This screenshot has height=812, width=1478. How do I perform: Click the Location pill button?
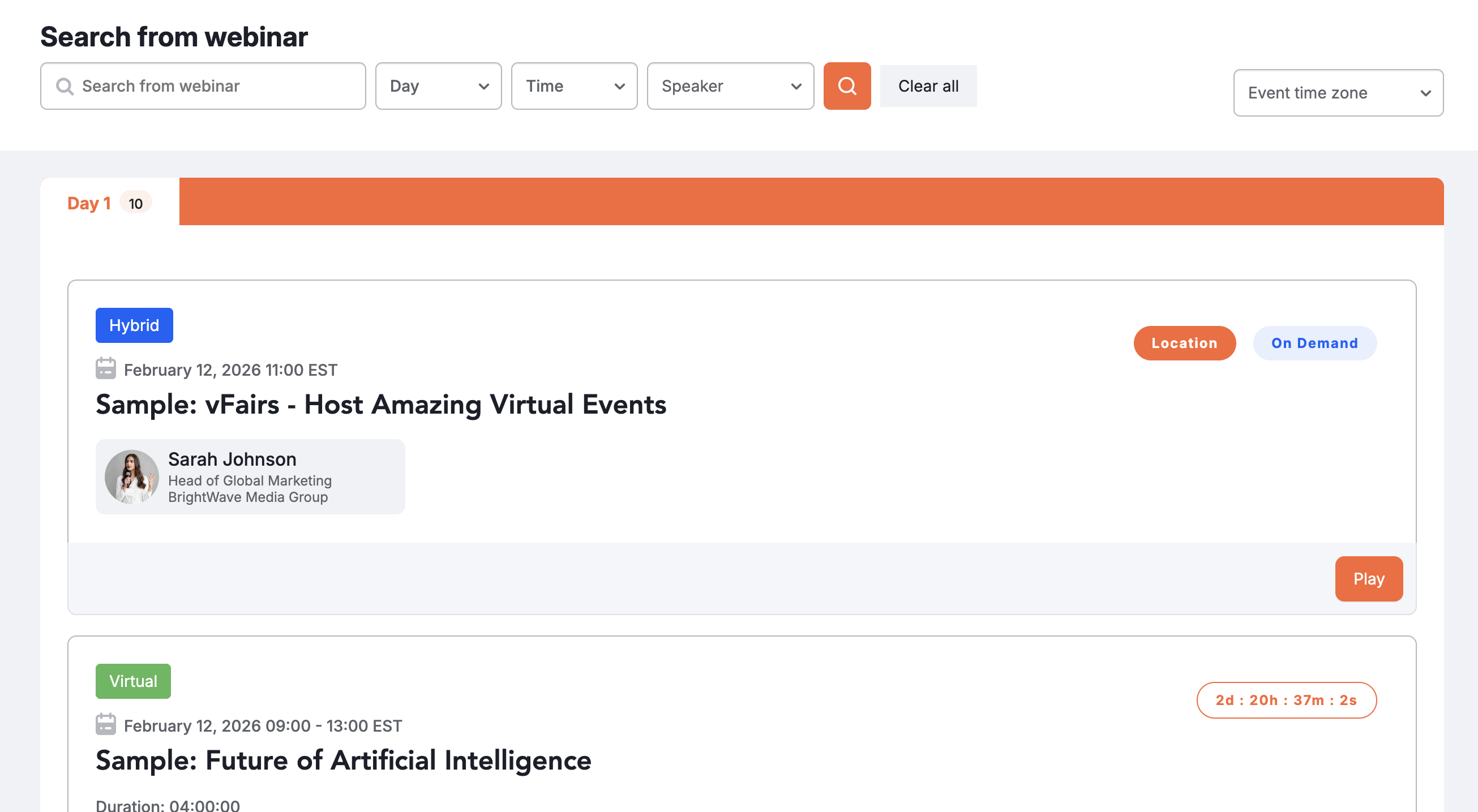1184,343
